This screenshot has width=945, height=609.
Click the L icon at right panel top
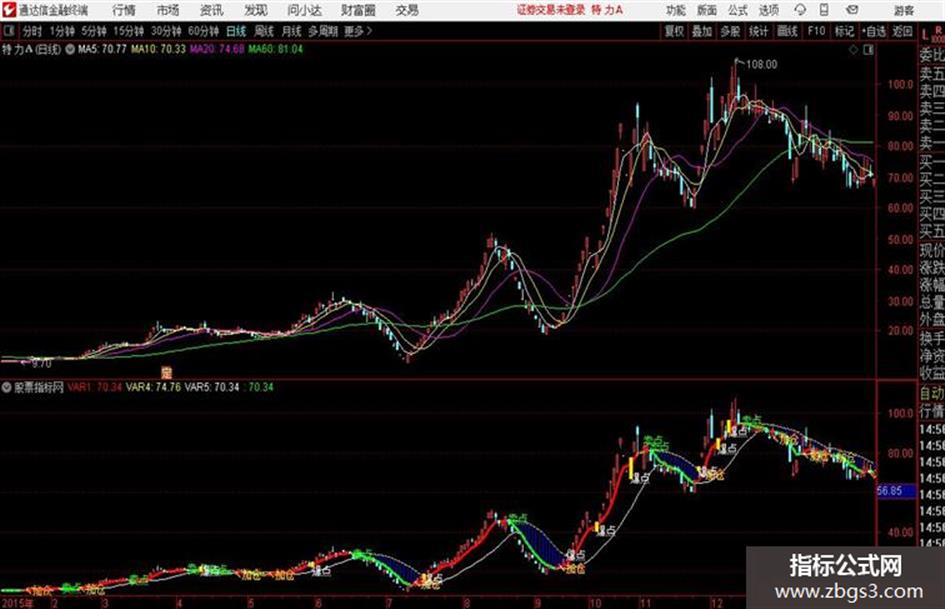pos(925,34)
